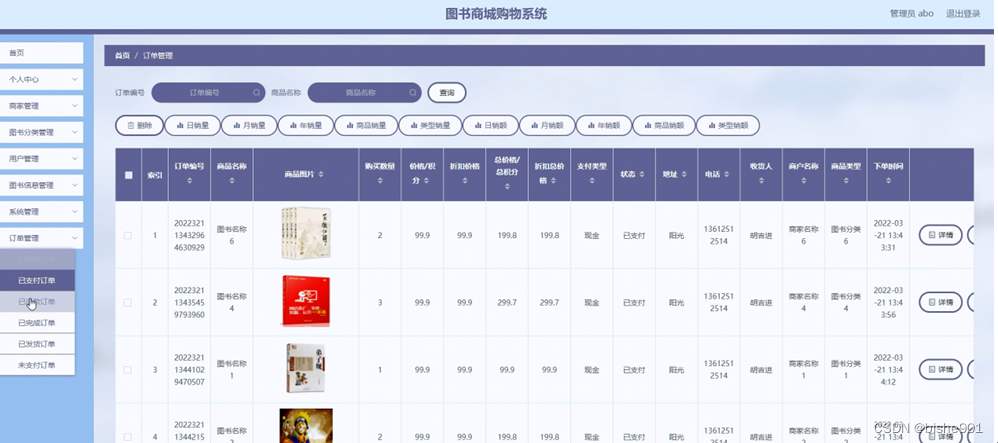Open book cover thumbnail in row 1

(306, 233)
